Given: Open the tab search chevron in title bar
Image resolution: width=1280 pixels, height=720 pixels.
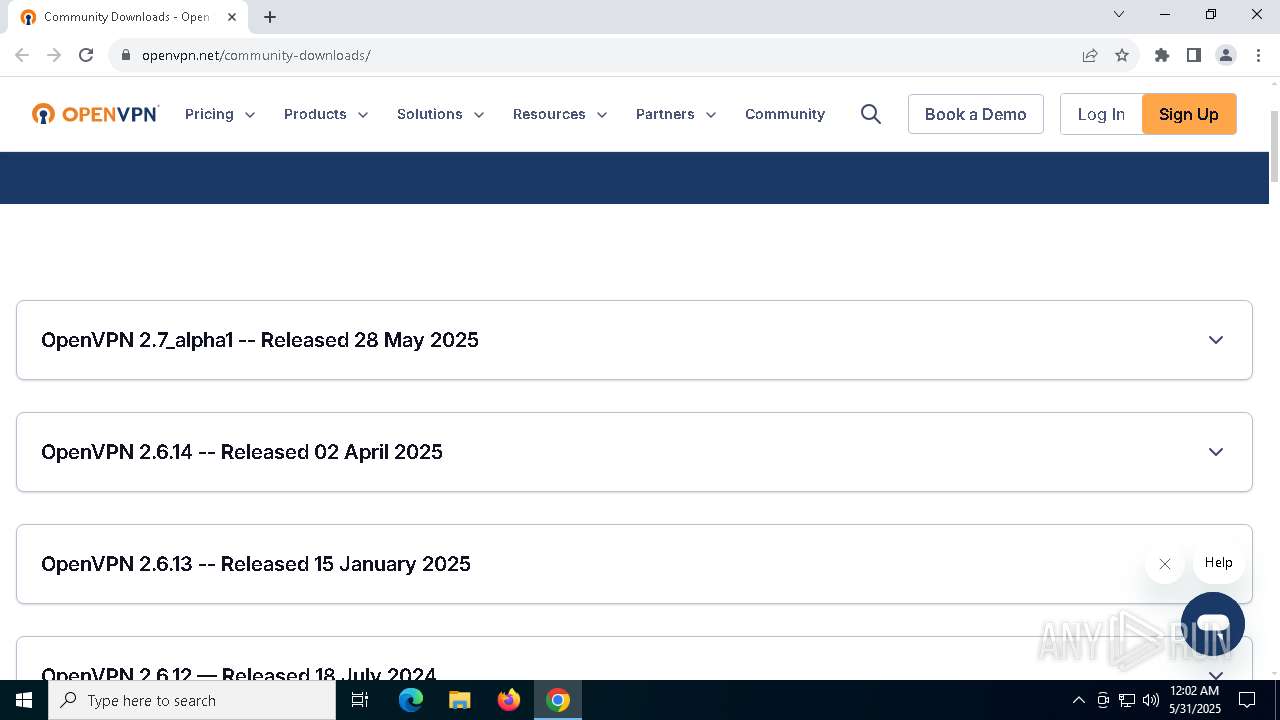Looking at the screenshot, I should click(1119, 14).
